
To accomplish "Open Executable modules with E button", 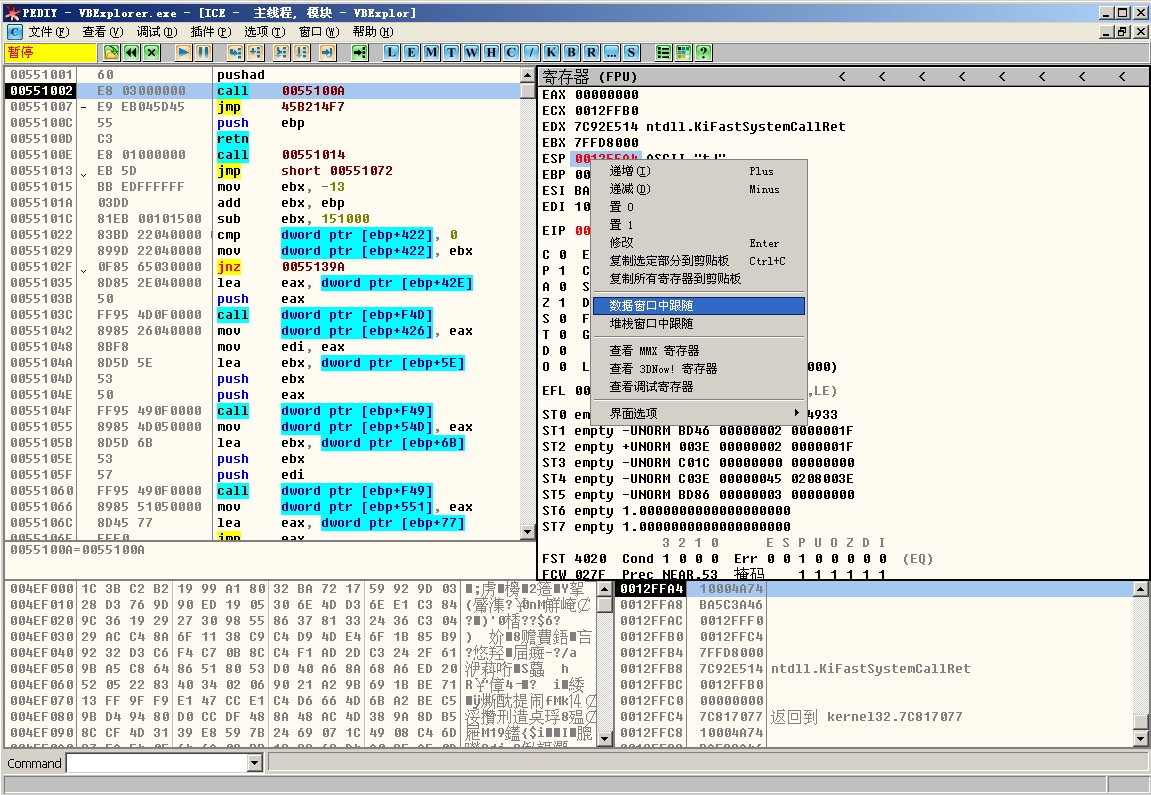I will [411, 52].
